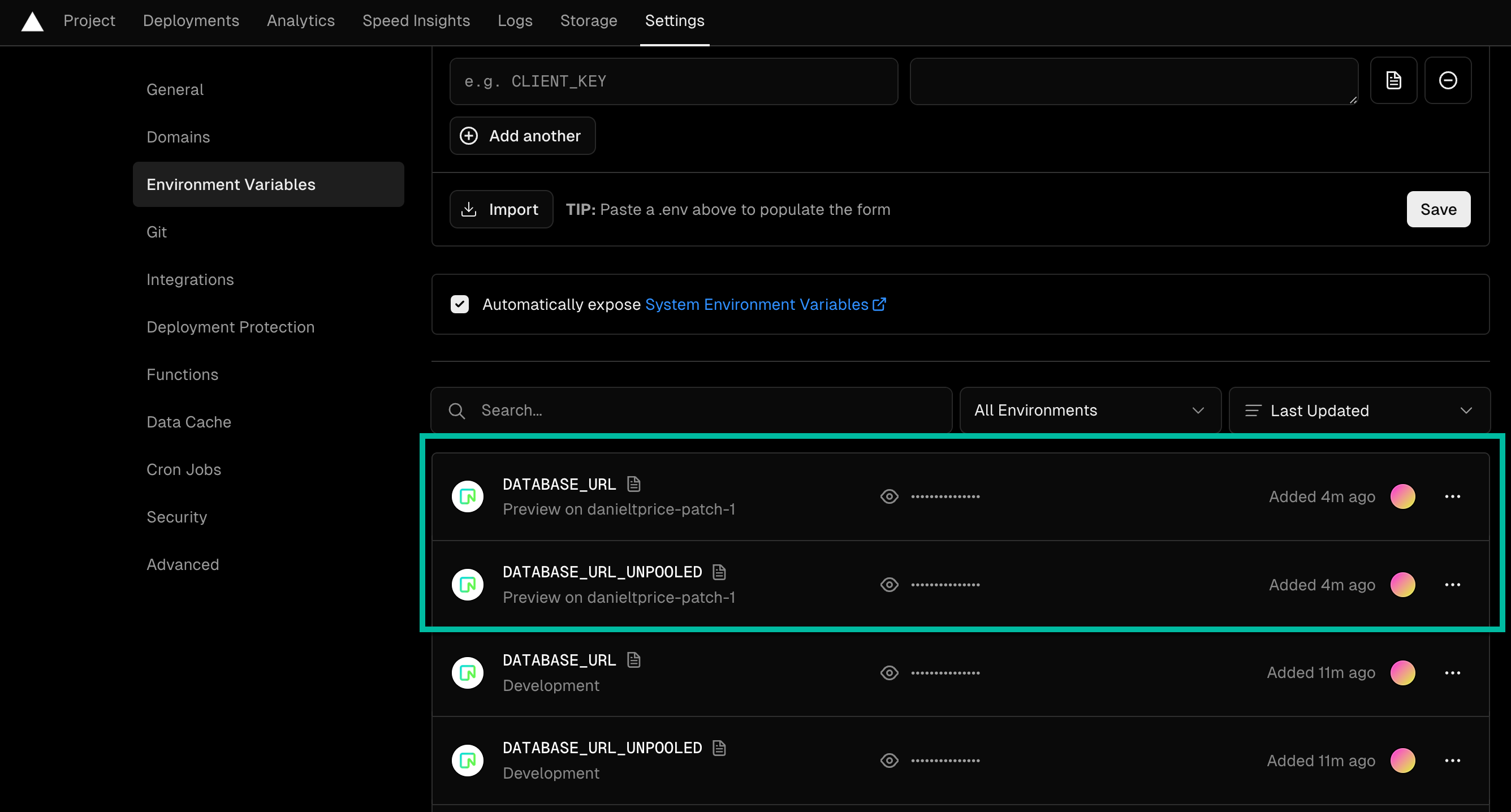Image resolution: width=1511 pixels, height=812 pixels.
Task: Click the file icon next to DATABASE_URL_UNPOOLED Development
Action: pyautogui.click(x=719, y=747)
